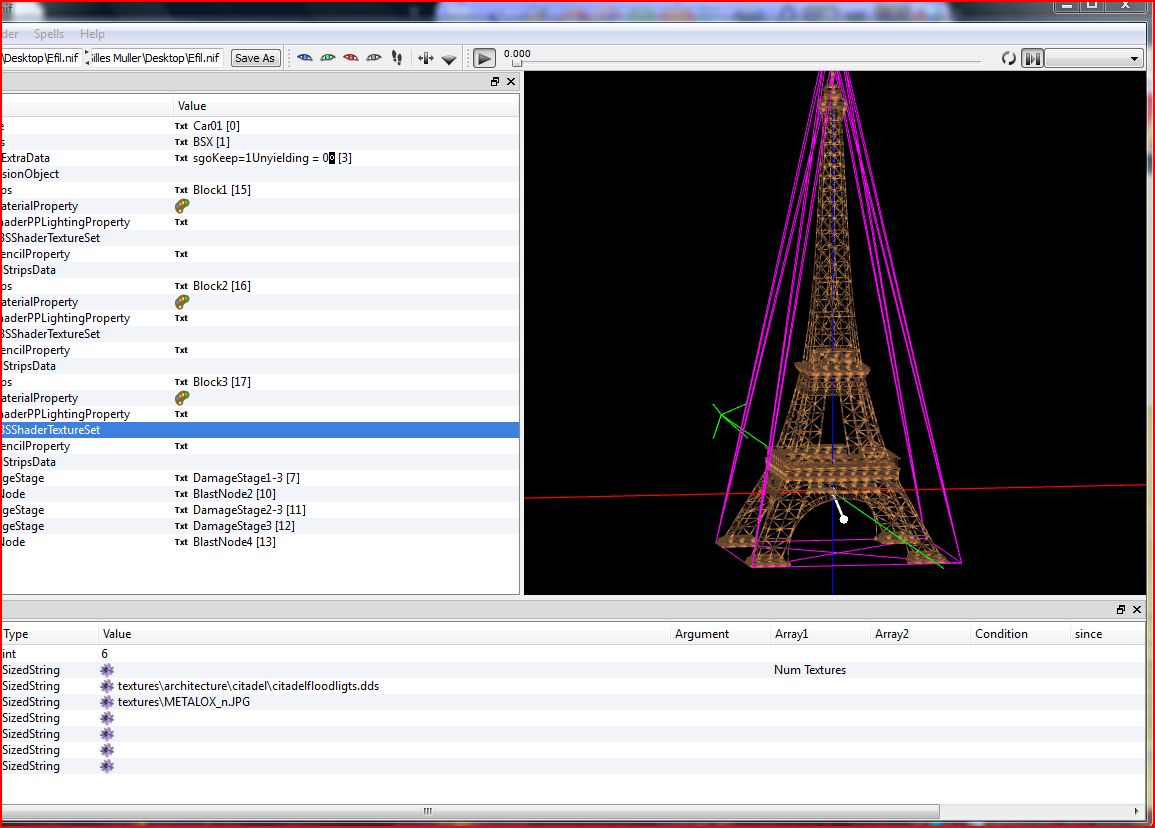The width and height of the screenshot is (1155, 828).
Task: Click the save path field with Muller\Desktop\Efil.nif
Action: coord(156,58)
